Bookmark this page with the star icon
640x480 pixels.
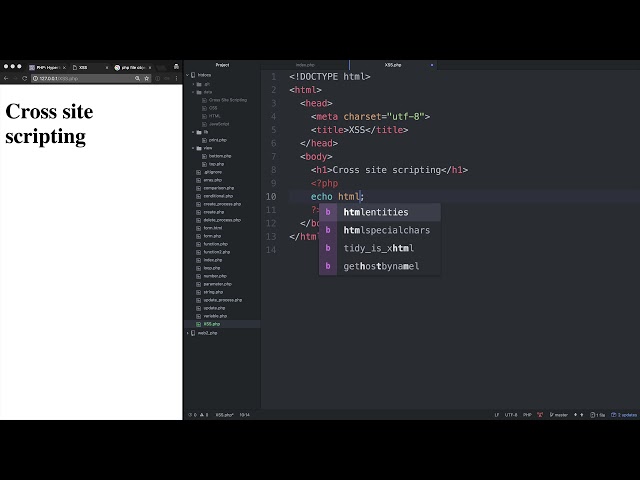[147, 78]
